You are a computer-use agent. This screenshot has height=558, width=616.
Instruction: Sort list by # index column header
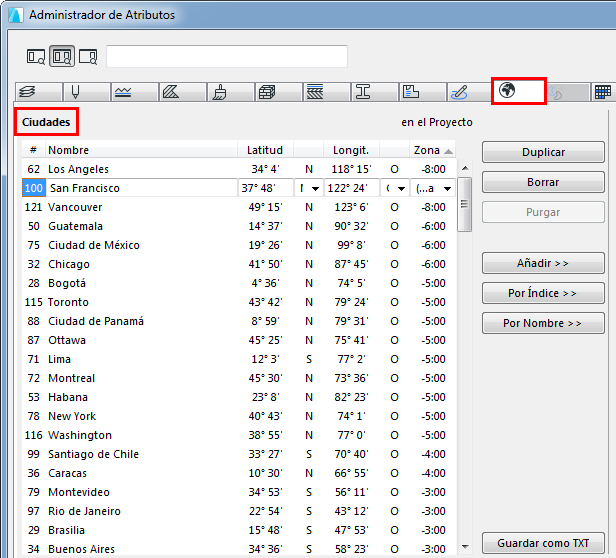coord(33,150)
